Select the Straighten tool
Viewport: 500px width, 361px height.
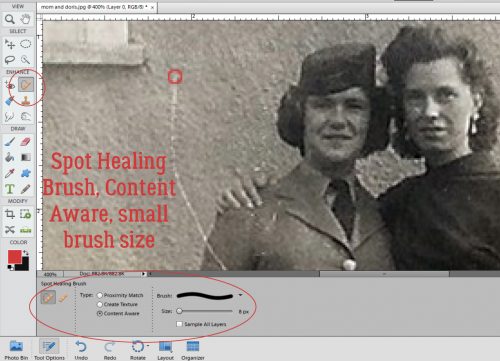click(x=26, y=230)
